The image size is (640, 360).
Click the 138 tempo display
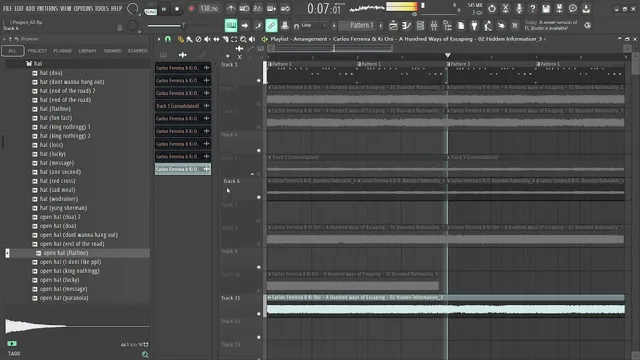pos(209,9)
